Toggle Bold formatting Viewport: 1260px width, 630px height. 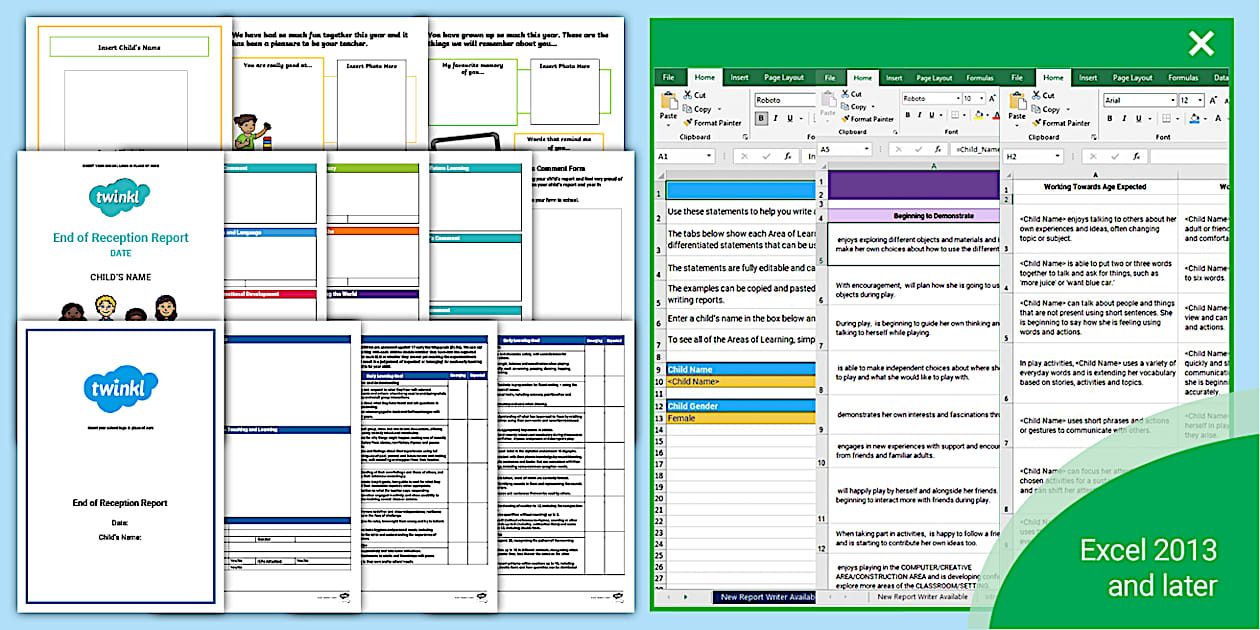point(1110,119)
